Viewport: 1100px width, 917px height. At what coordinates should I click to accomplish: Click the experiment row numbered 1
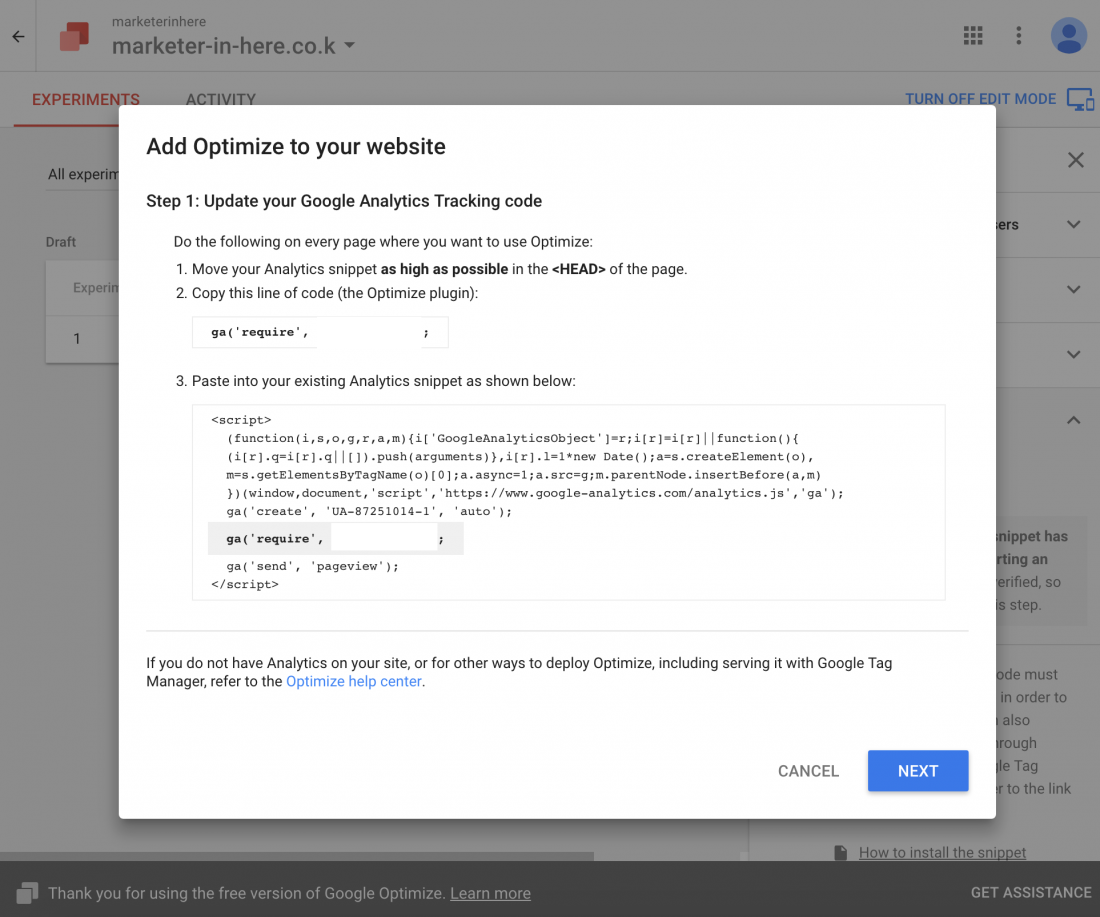pos(82,339)
